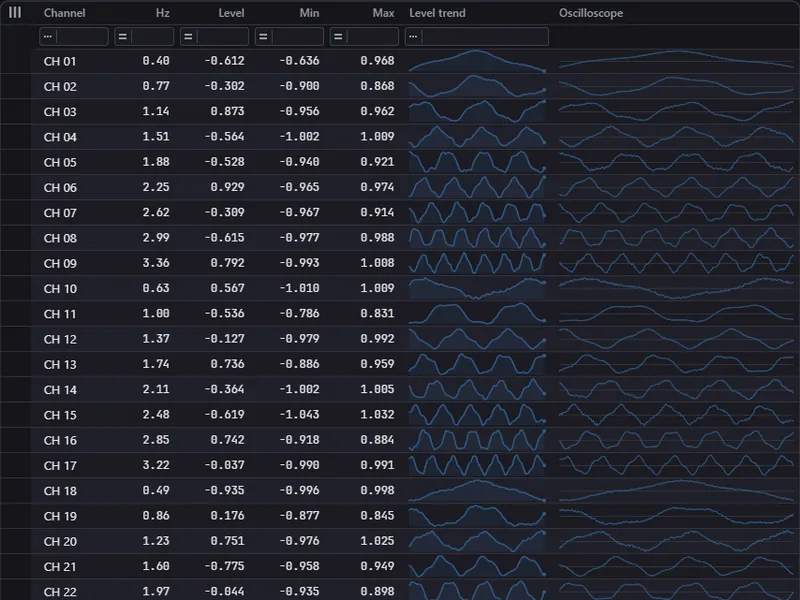Click CH 10 Min value -1.010
The width and height of the screenshot is (800, 600).
tap(299, 288)
